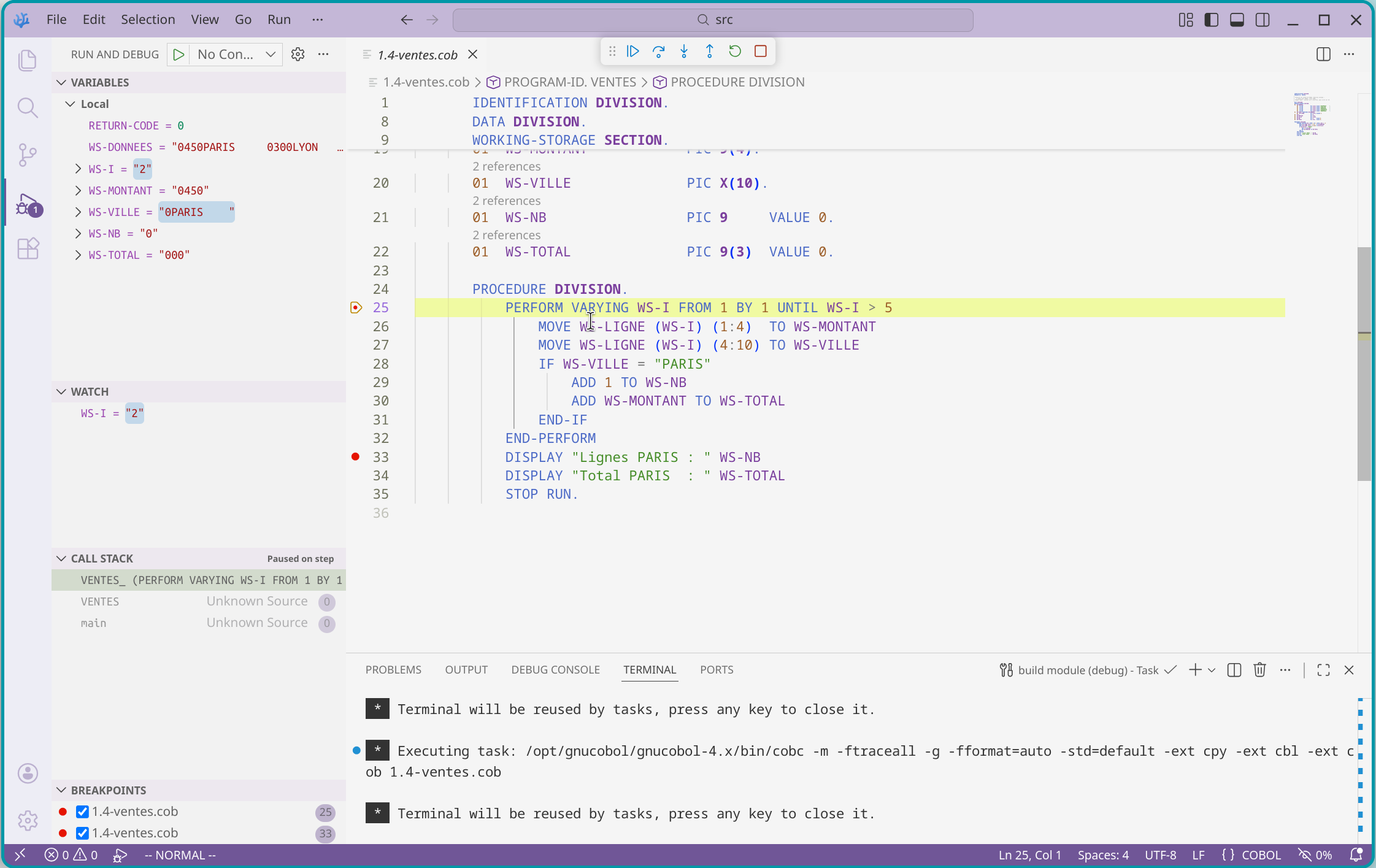The image size is (1376, 868).
Task: Open the Selection menu
Action: [x=148, y=20]
